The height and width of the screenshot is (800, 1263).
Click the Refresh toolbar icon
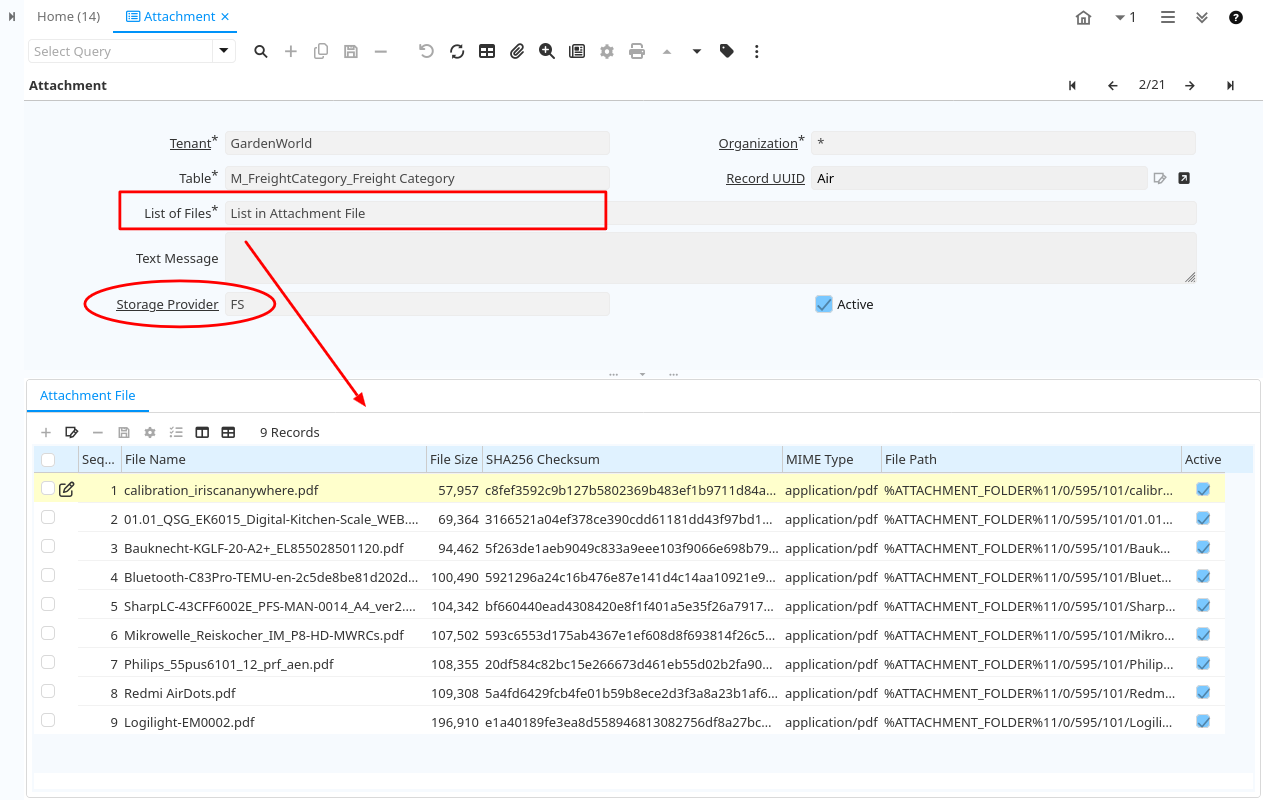coord(457,51)
